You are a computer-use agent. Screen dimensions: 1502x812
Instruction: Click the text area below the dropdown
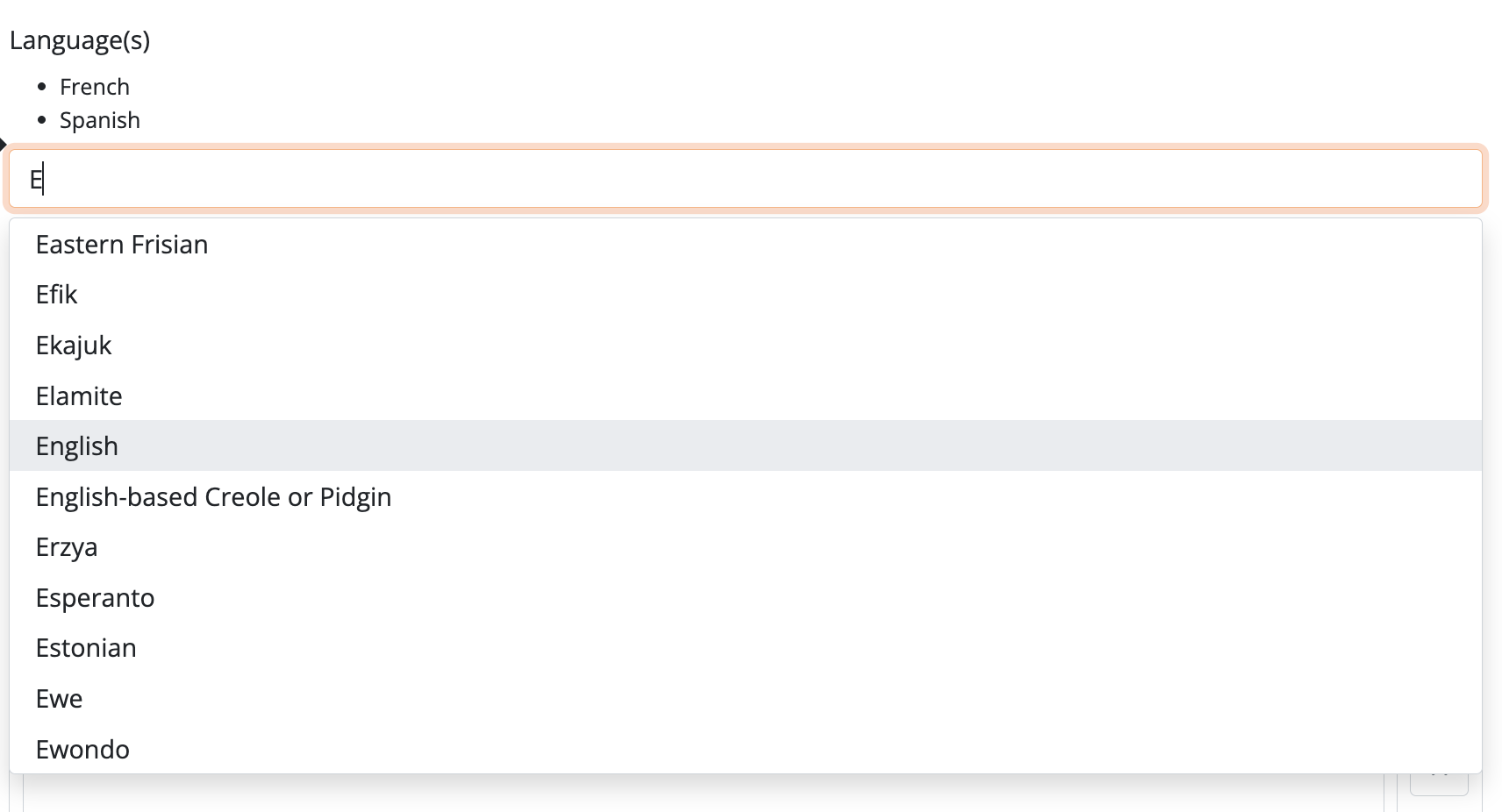(x=702, y=794)
